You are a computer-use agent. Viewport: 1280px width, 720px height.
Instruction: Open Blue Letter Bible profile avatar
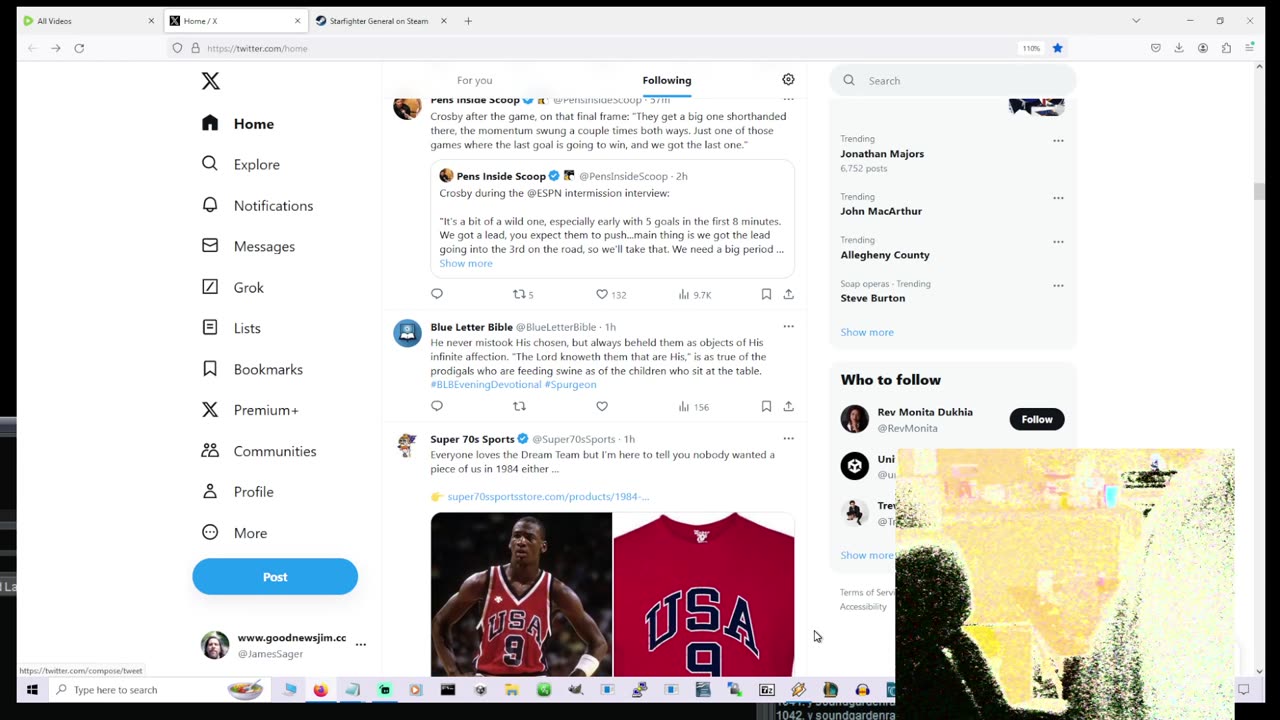click(x=407, y=333)
